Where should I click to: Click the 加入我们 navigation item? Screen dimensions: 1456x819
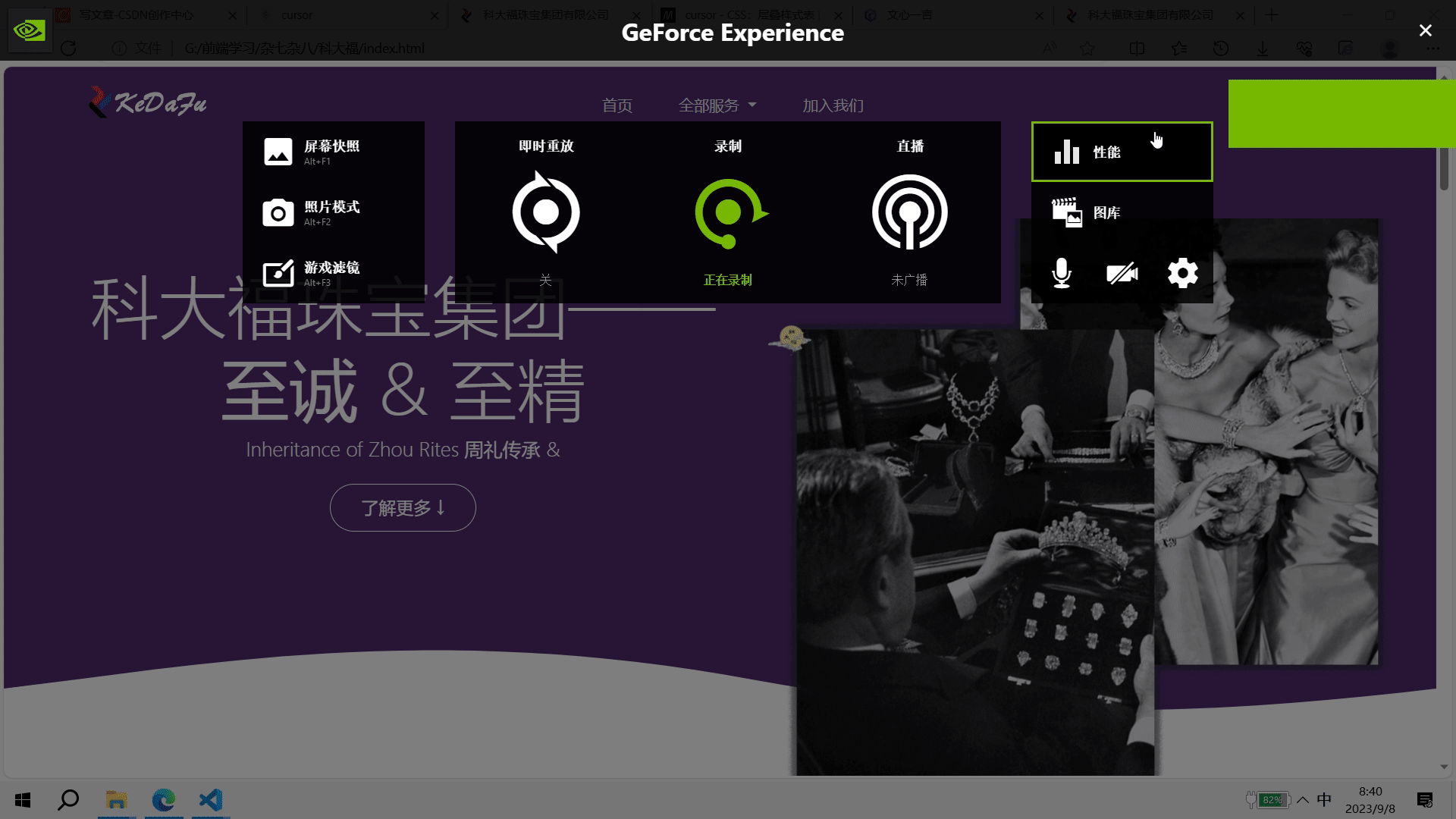[x=833, y=105]
